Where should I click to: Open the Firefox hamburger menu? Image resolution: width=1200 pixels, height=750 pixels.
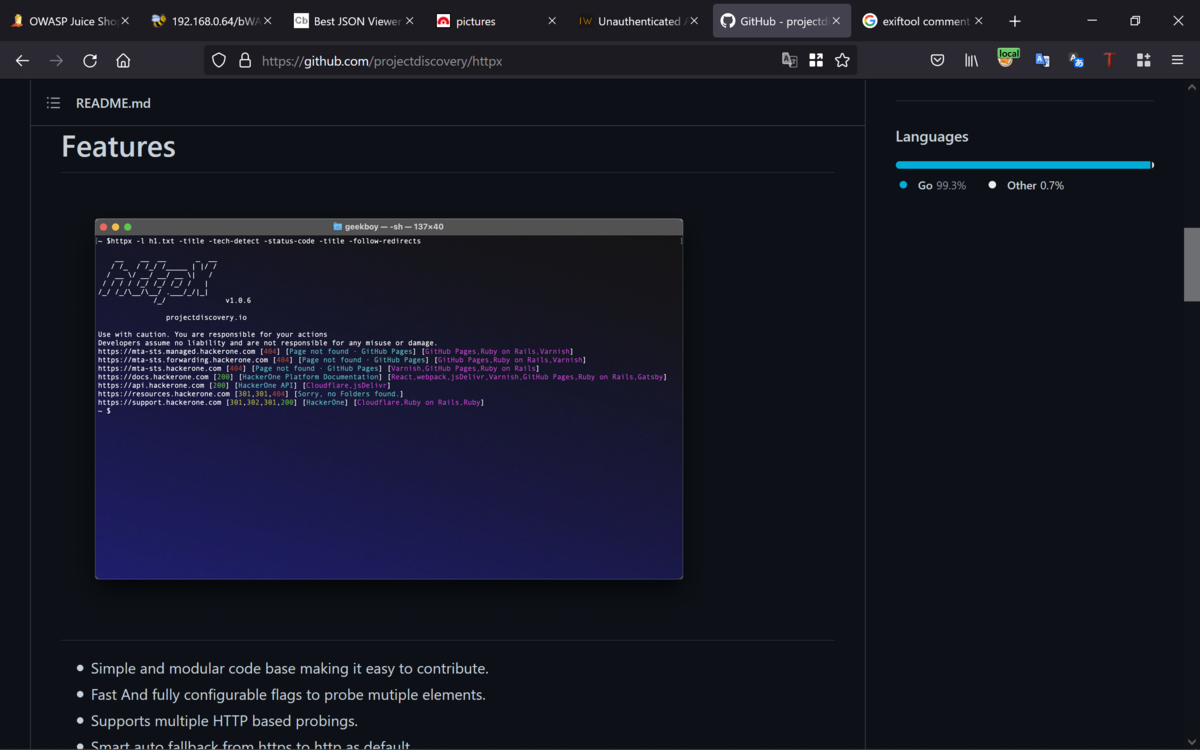coord(1178,61)
